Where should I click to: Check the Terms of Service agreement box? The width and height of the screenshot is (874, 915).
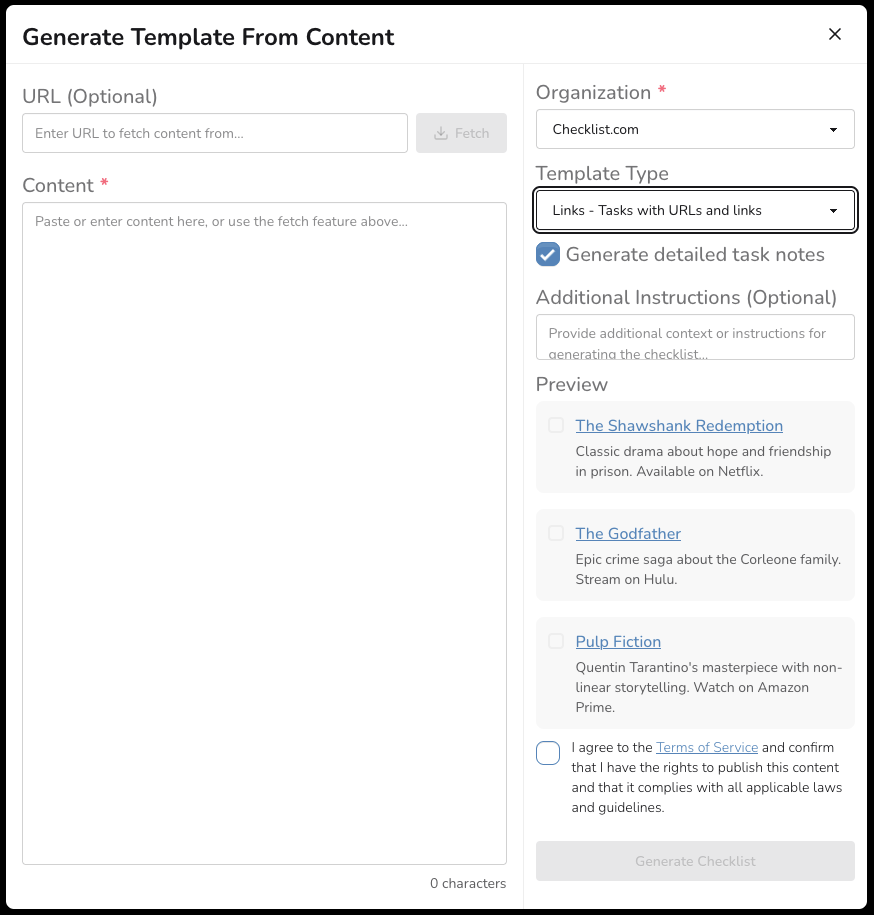(x=548, y=753)
